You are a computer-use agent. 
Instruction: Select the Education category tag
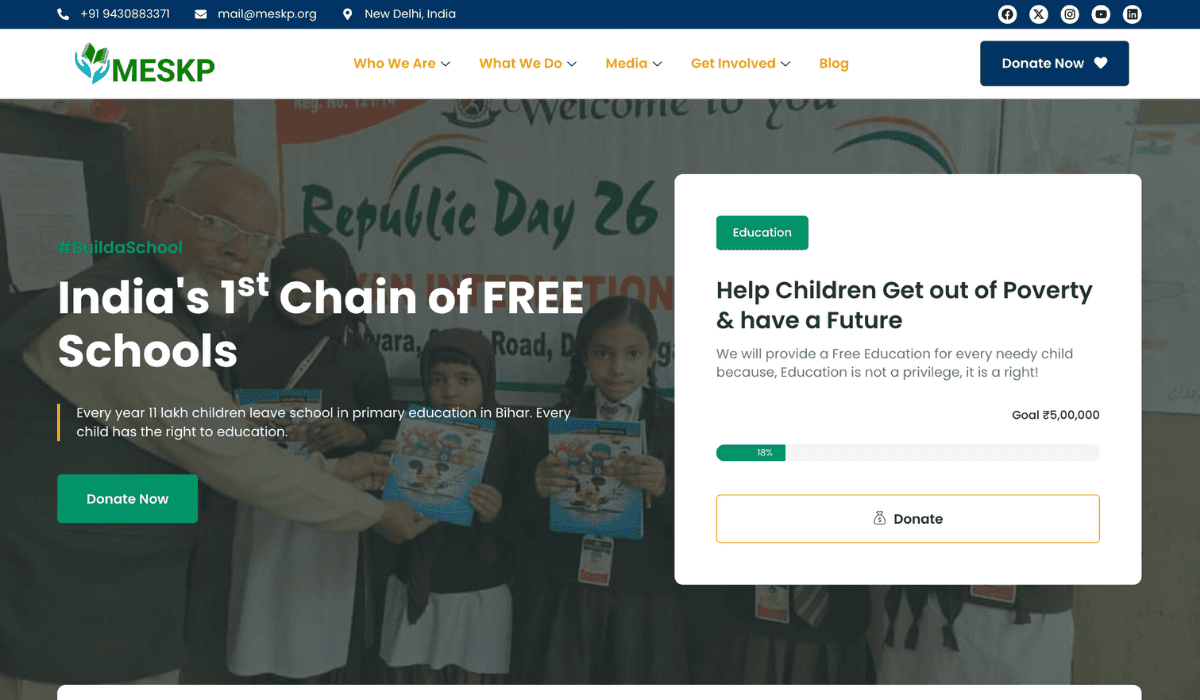[762, 233]
